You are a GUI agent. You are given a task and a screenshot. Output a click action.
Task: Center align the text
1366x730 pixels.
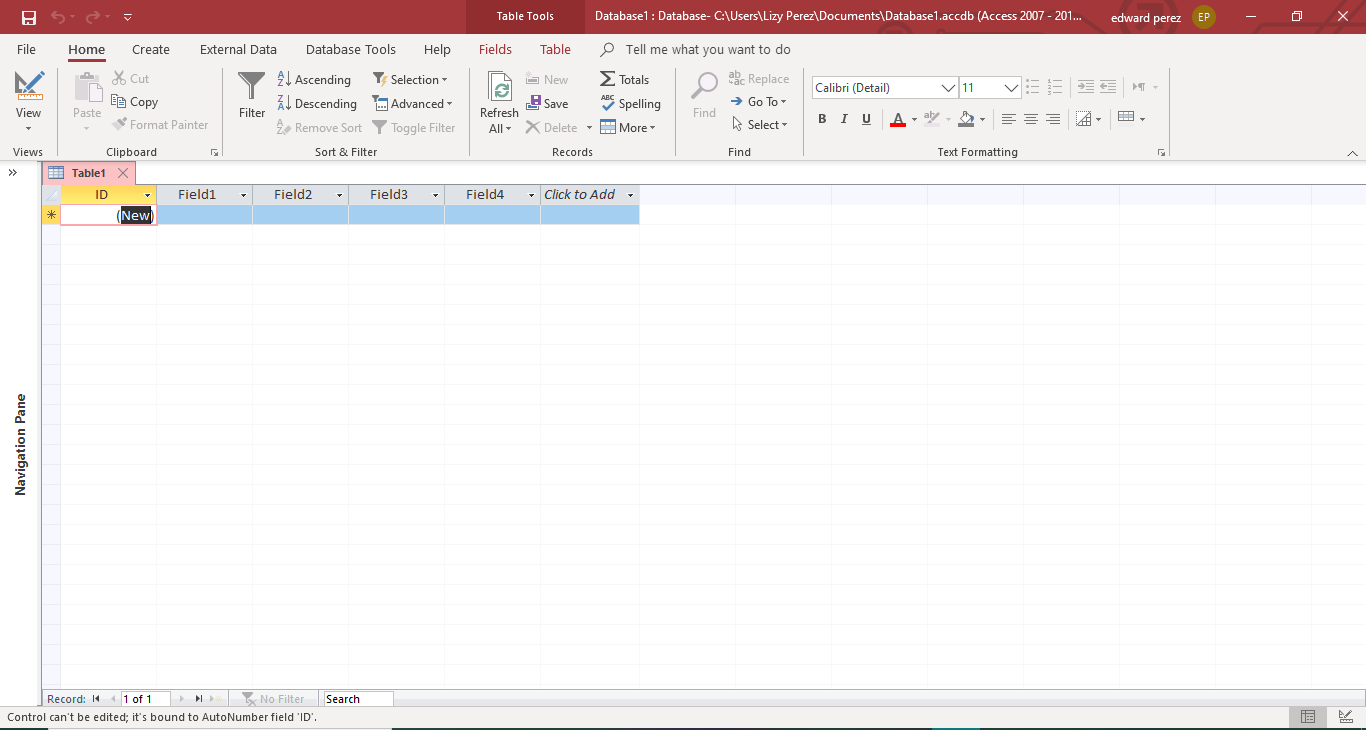(1031, 119)
